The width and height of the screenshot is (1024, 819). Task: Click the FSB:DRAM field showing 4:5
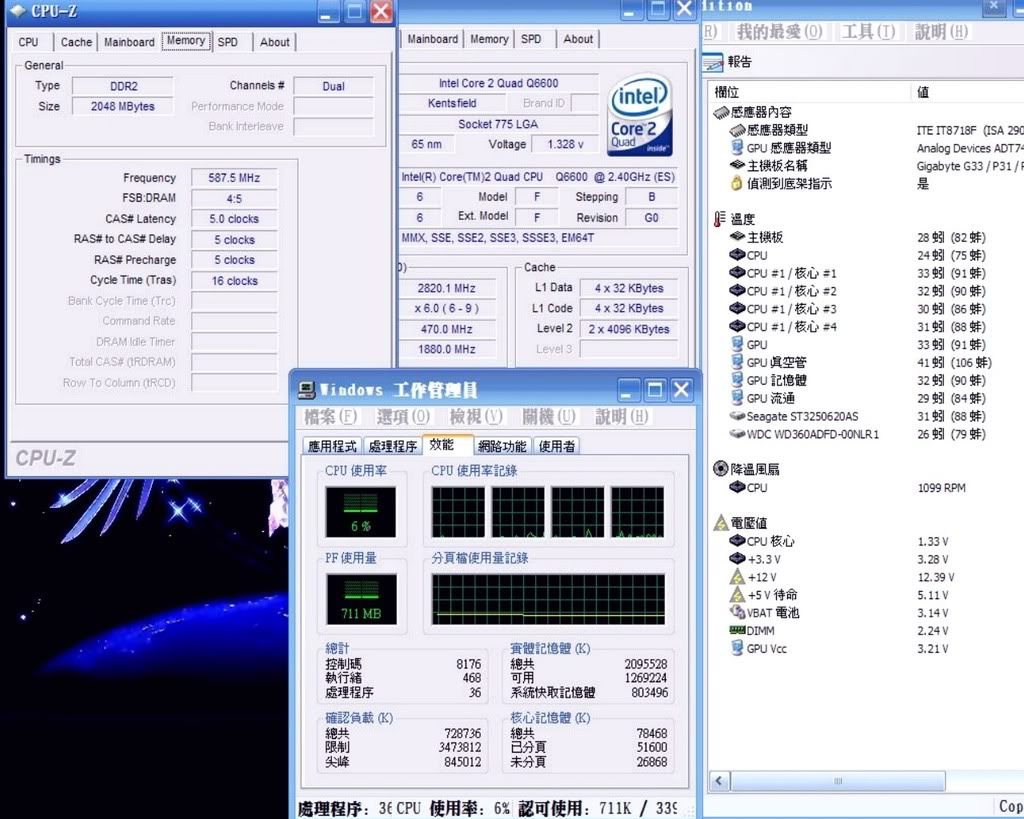[x=234, y=199]
